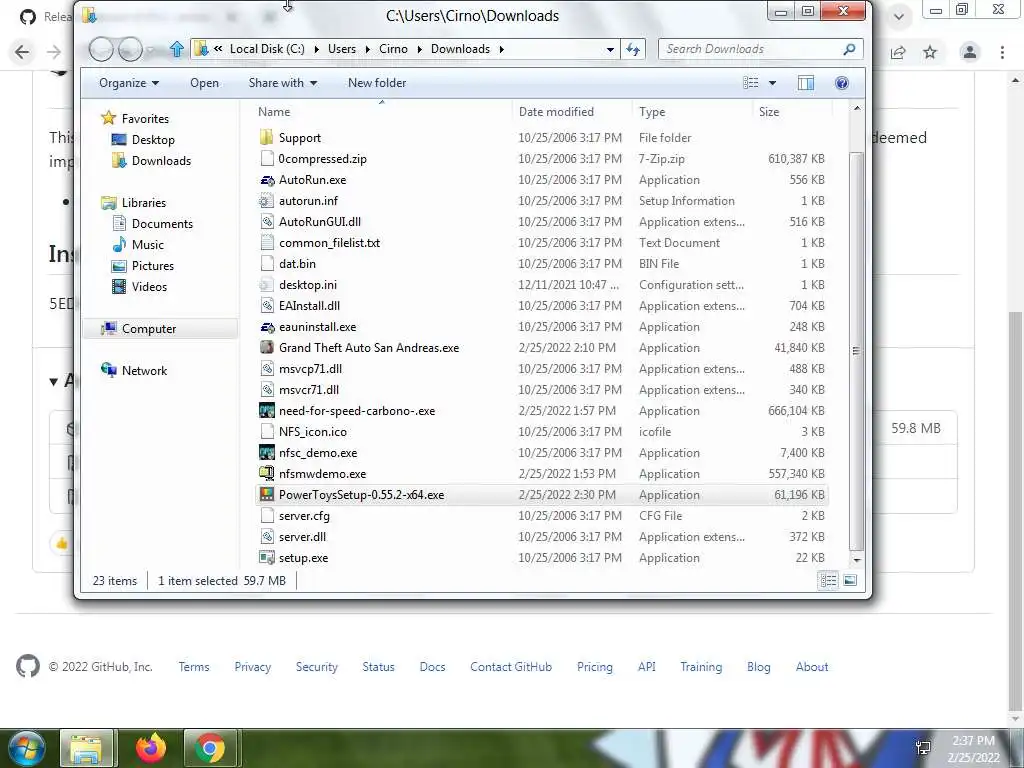Select the Support folder icon

pyautogui.click(x=266, y=138)
